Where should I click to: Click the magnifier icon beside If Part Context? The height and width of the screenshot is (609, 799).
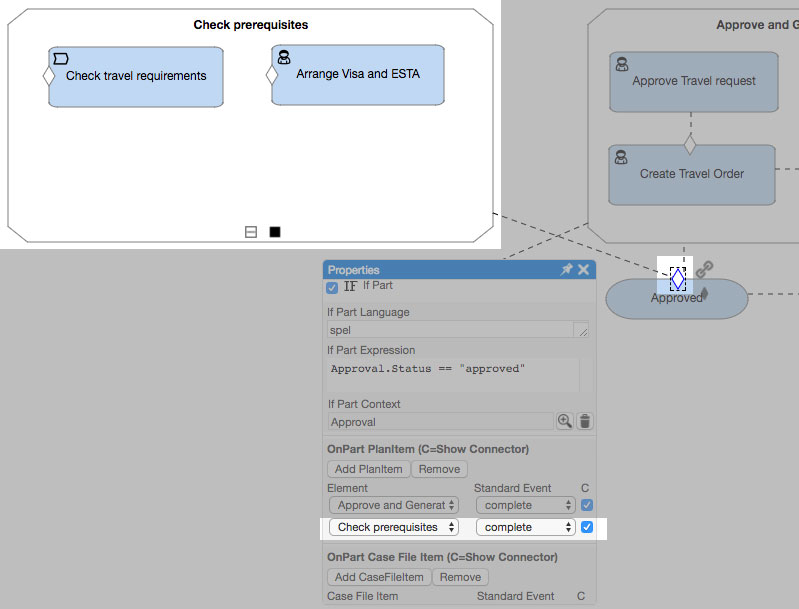click(x=565, y=422)
